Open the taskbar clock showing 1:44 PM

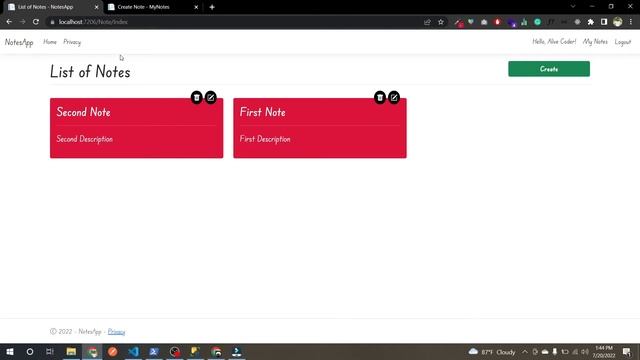(604, 352)
